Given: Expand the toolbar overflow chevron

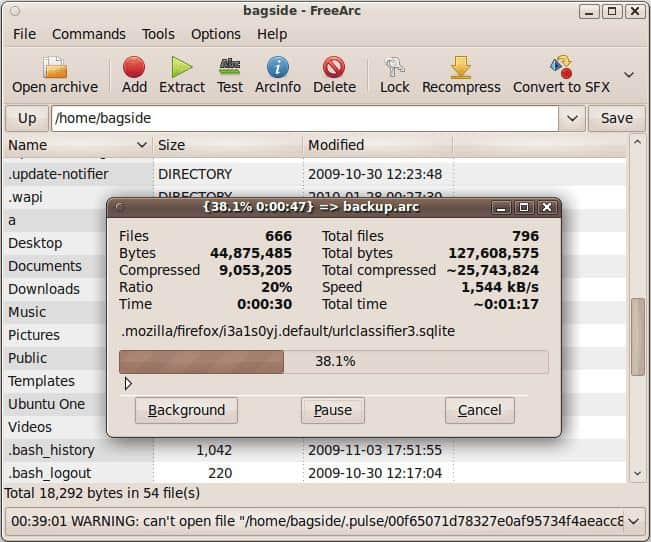Looking at the screenshot, I should (629, 75).
